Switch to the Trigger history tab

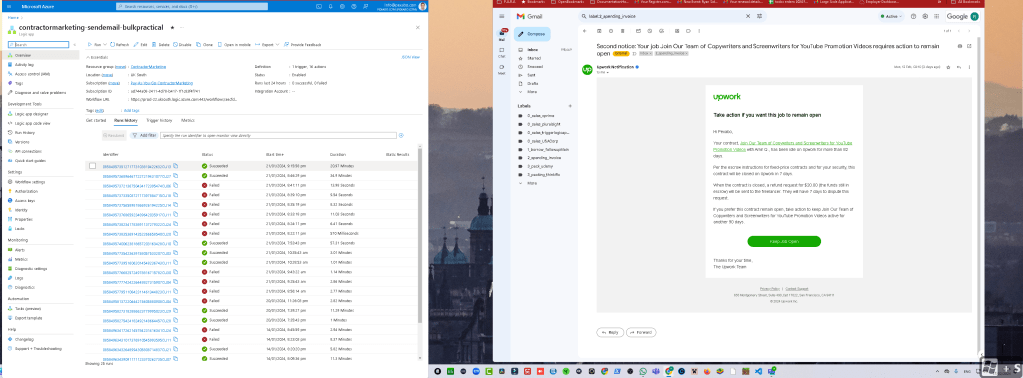pyautogui.click(x=159, y=121)
